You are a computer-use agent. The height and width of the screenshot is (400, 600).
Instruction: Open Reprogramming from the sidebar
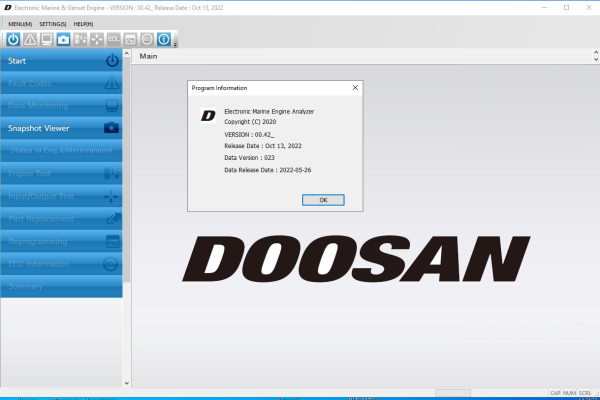click(61, 241)
